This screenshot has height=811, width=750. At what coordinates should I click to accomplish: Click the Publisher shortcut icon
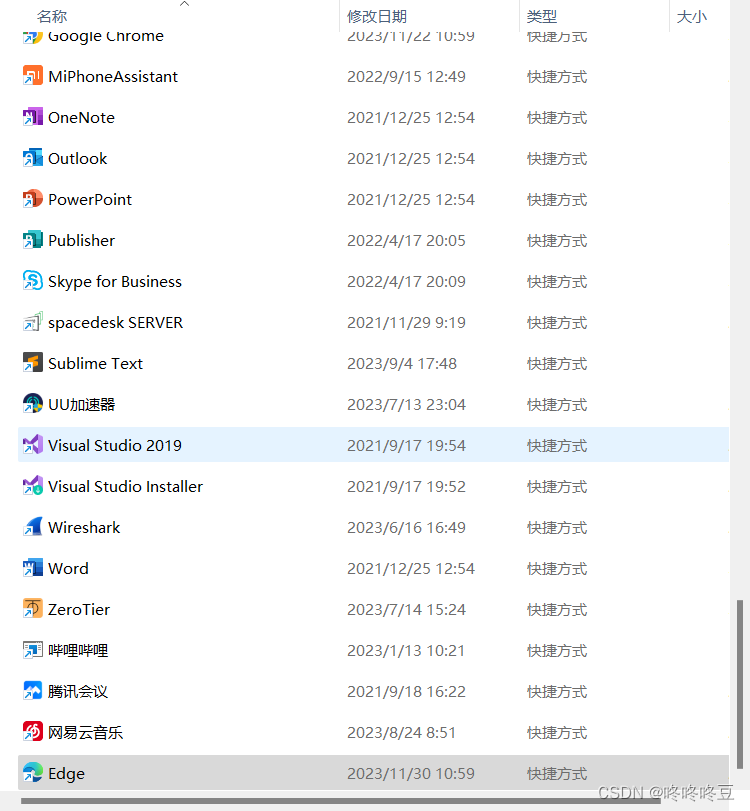pyautogui.click(x=33, y=240)
